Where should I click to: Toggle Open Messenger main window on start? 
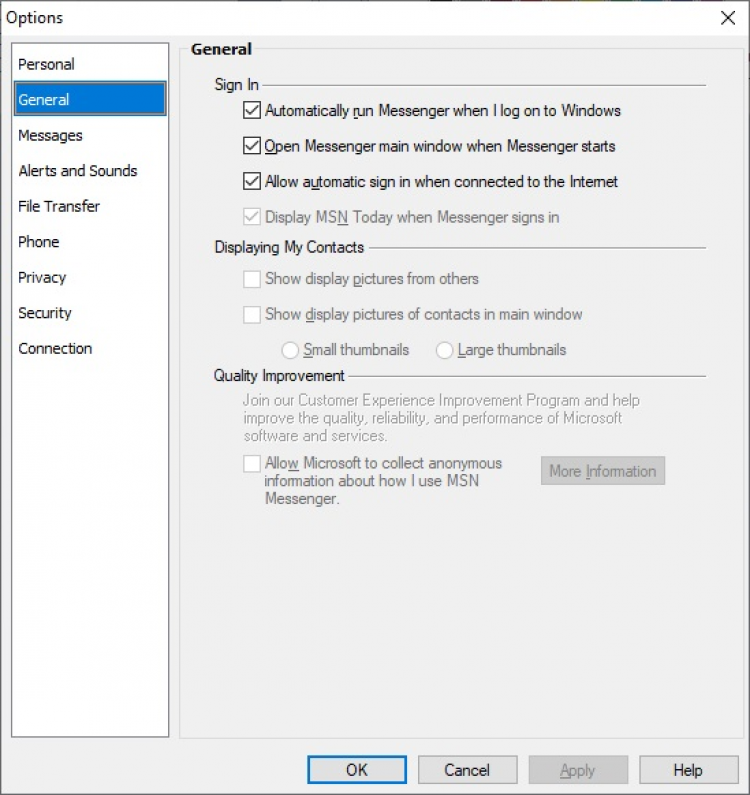point(252,146)
